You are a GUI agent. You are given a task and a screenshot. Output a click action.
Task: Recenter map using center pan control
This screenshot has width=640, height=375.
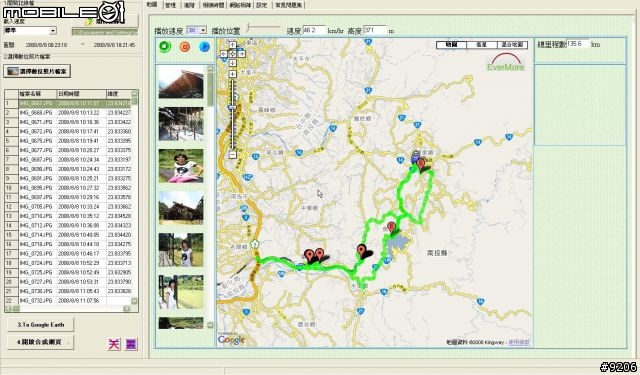click(233, 54)
